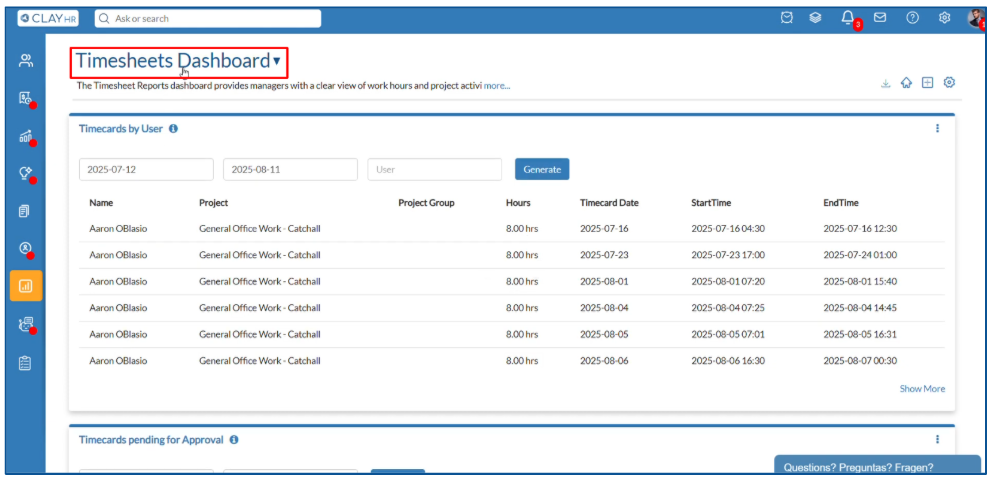
Task: Click timecard date 2025-07-23
Action: (x=604, y=255)
